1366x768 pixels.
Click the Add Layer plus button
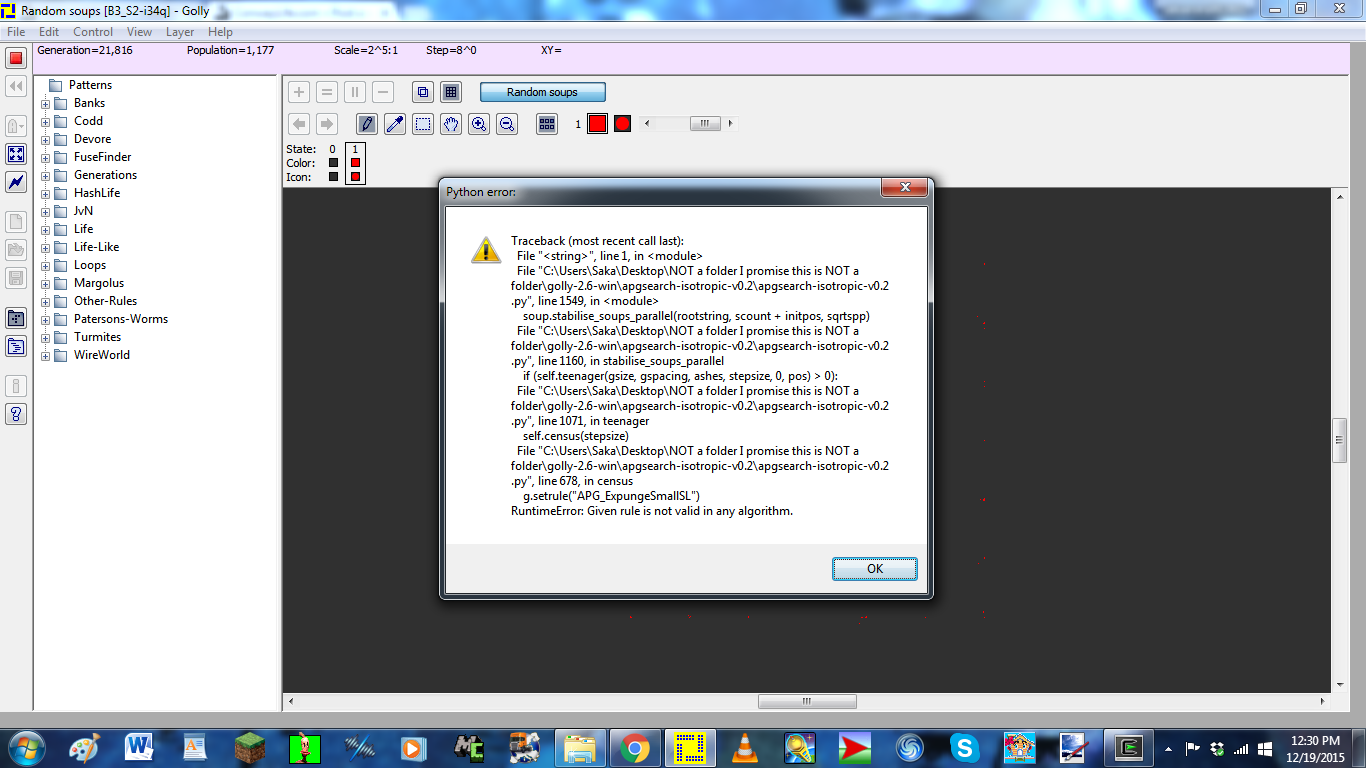299,92
